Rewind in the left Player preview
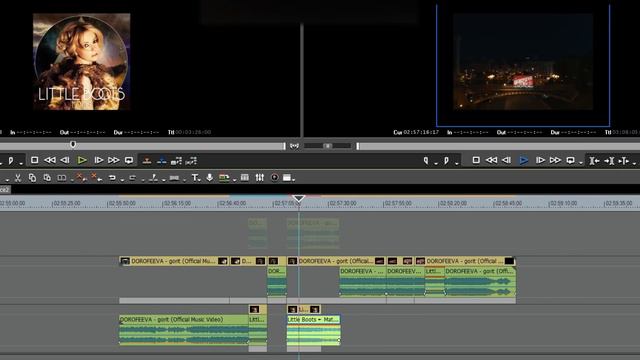The image size is (640, 360). pos(50,160)
